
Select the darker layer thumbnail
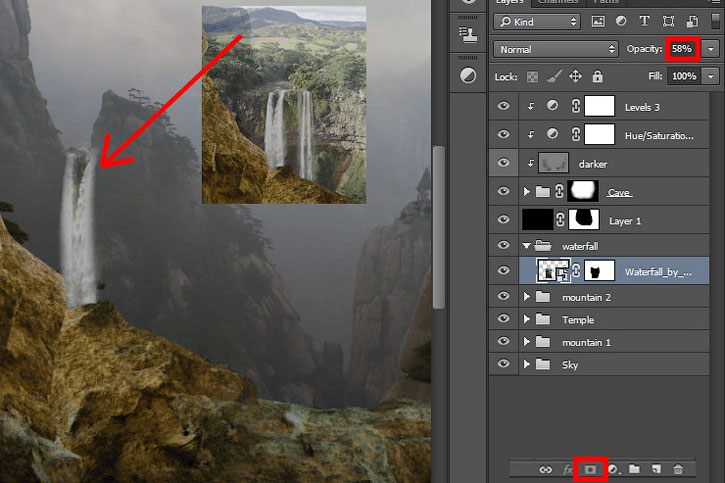tap(553, 163)
